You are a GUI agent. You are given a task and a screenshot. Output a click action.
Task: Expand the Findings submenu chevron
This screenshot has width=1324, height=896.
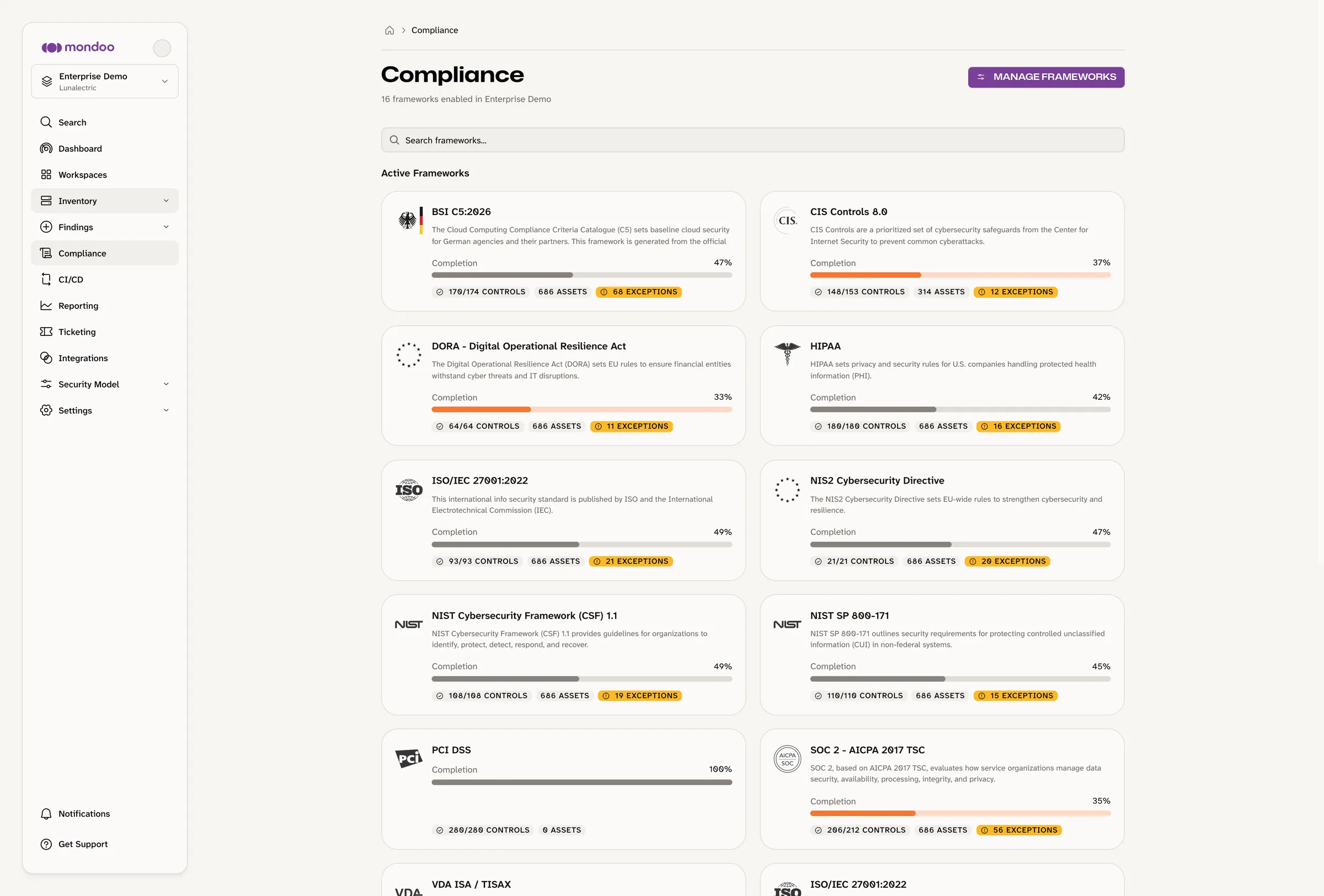[167, 227]
